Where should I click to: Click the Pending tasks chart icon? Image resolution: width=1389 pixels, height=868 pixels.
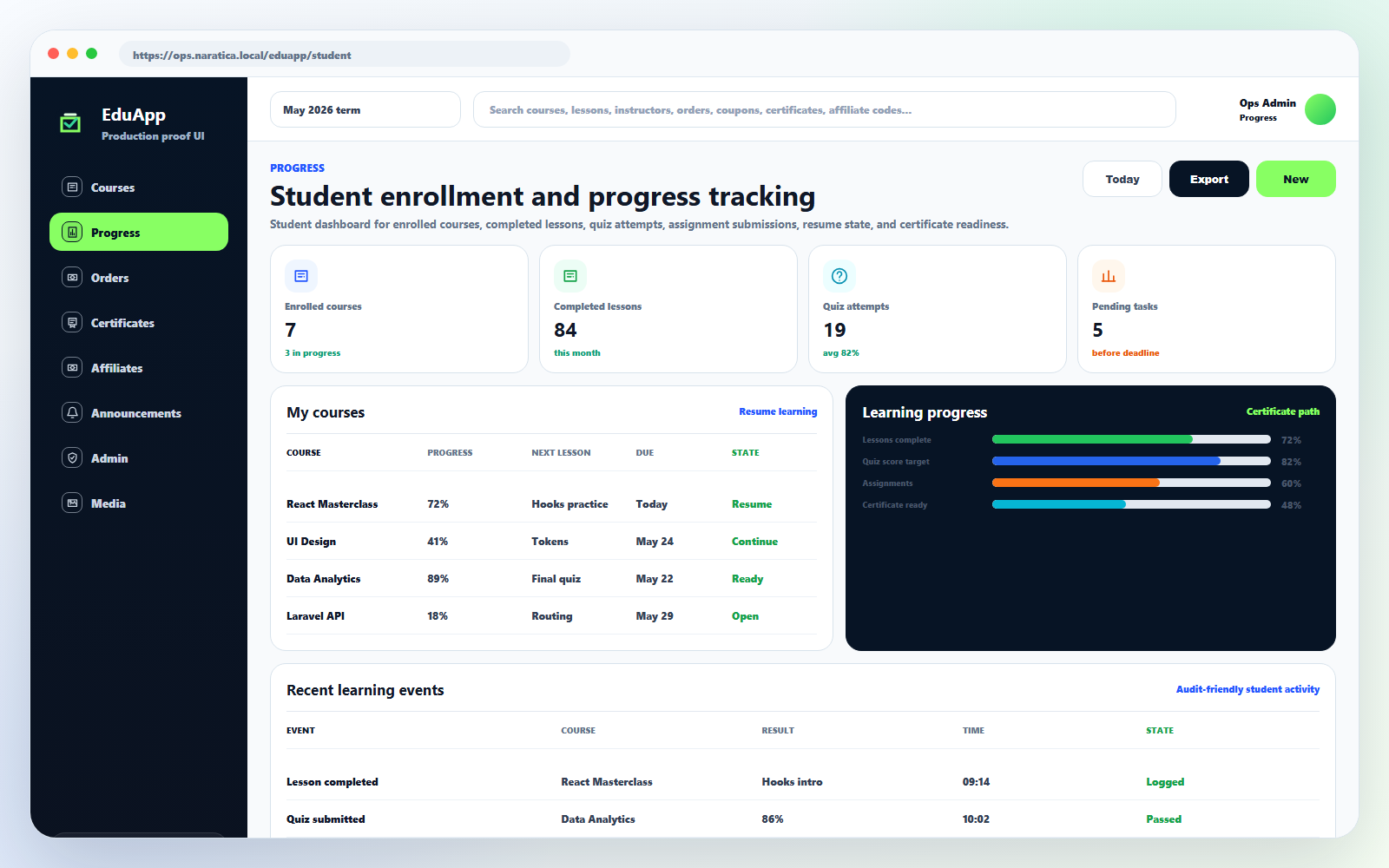[1109, 276]
